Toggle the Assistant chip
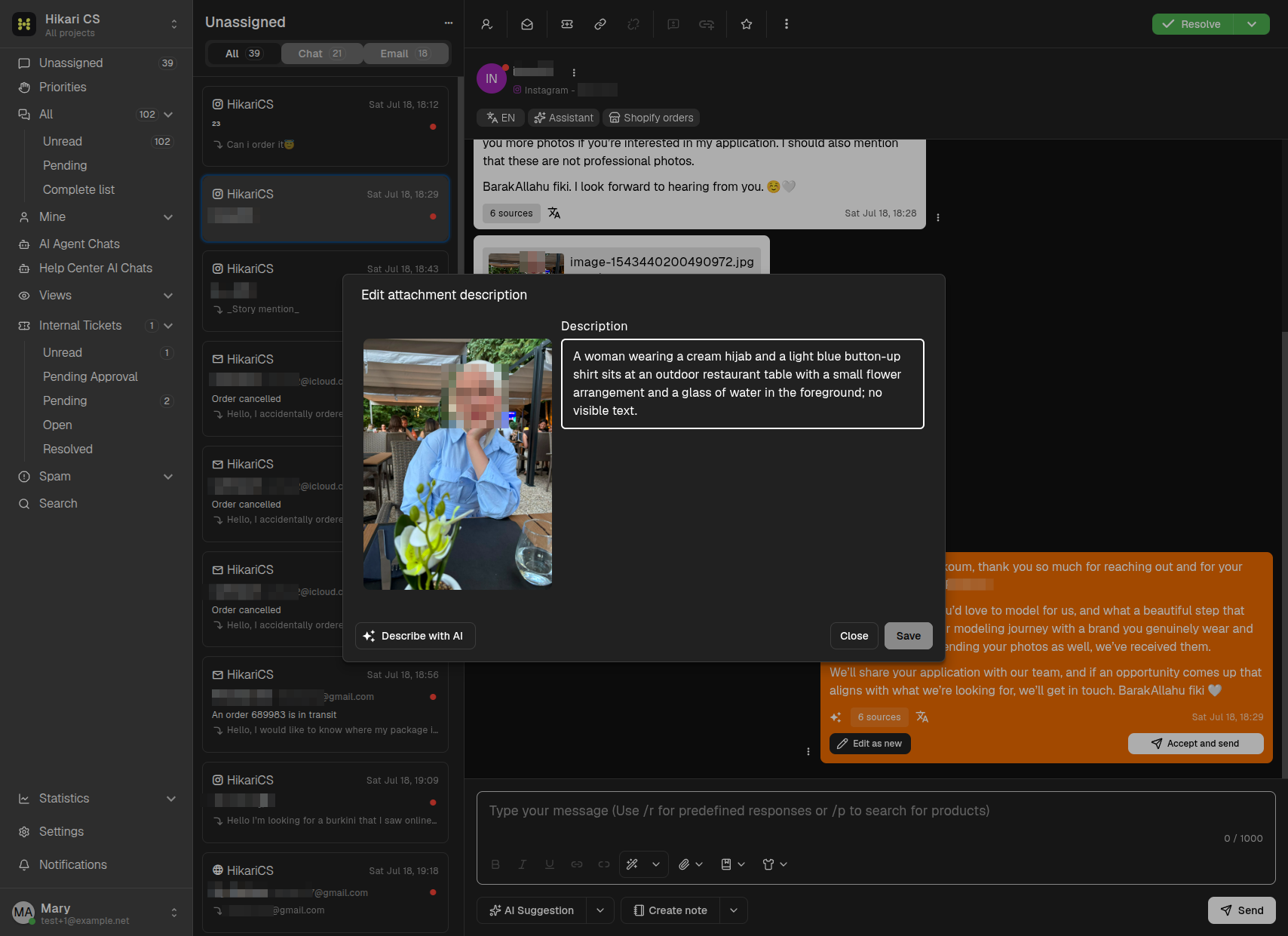 pyautogui.click(x=563, y=118)
